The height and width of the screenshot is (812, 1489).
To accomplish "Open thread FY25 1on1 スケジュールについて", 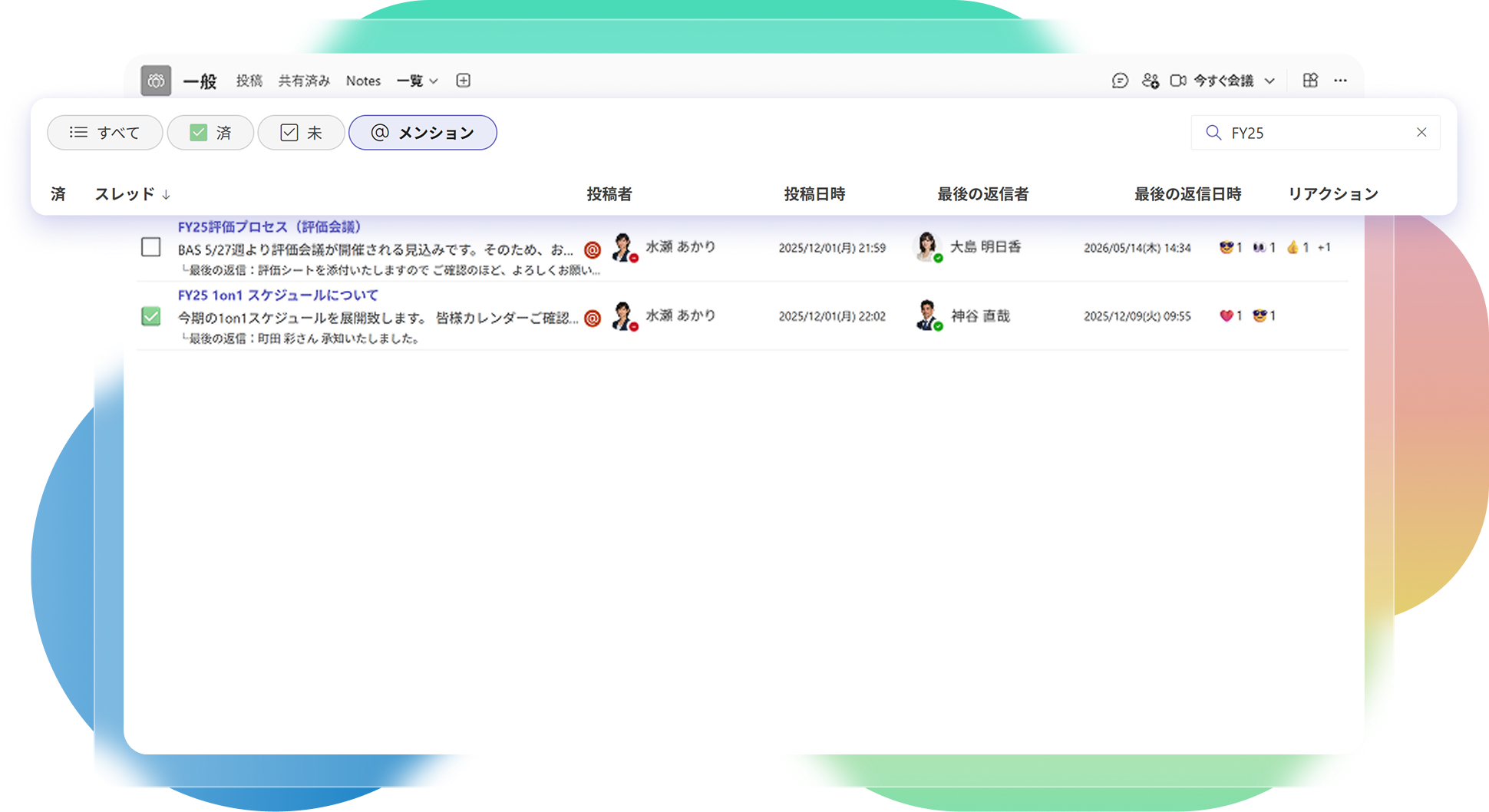I will [x=278, y=295].
